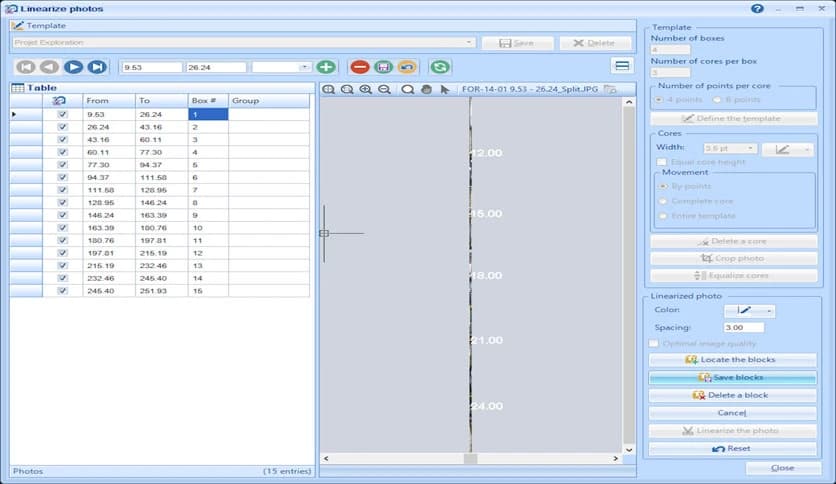Click the Save blocks button
This screenshot has height=484, width=836.
tap(732, 377)
